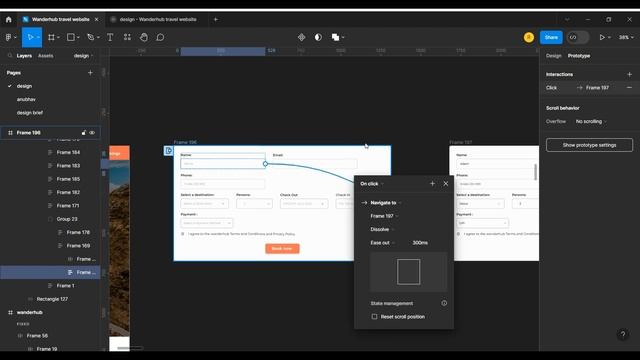Add action in On click popup
Image resolution: width=640 pixels, height=360 pixels.
432,184
